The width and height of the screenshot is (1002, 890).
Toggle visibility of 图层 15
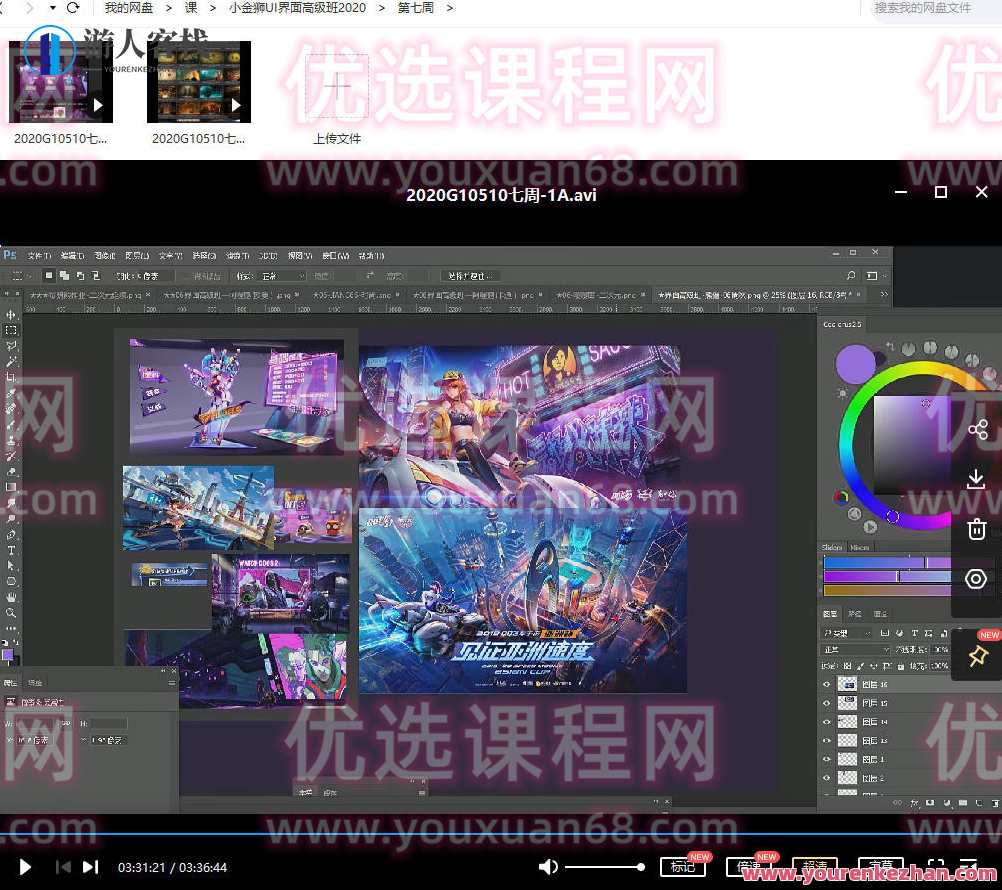coord(826,703)
